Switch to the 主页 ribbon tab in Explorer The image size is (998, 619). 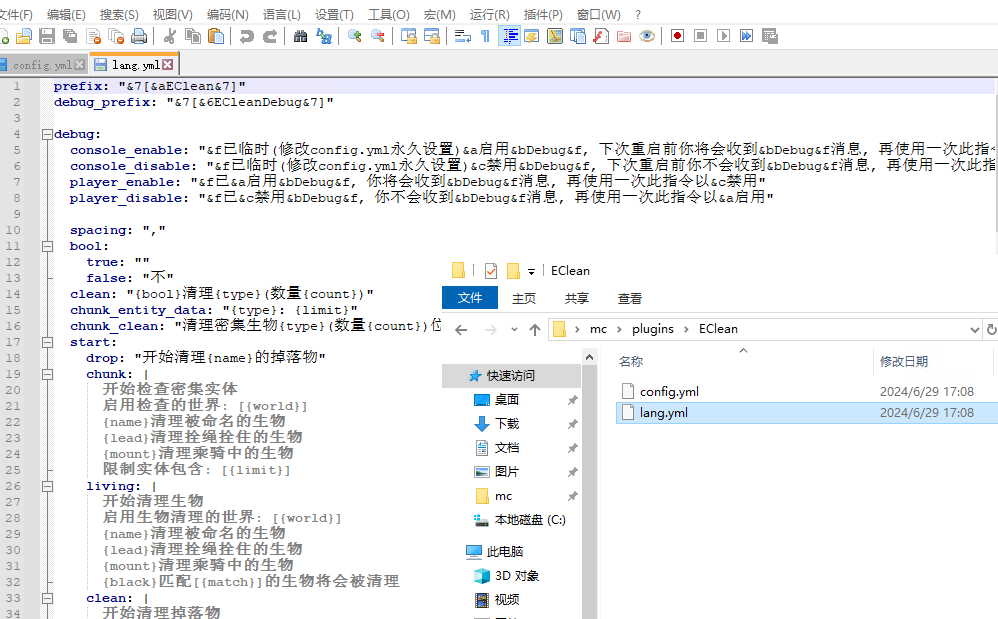(524, 298)
